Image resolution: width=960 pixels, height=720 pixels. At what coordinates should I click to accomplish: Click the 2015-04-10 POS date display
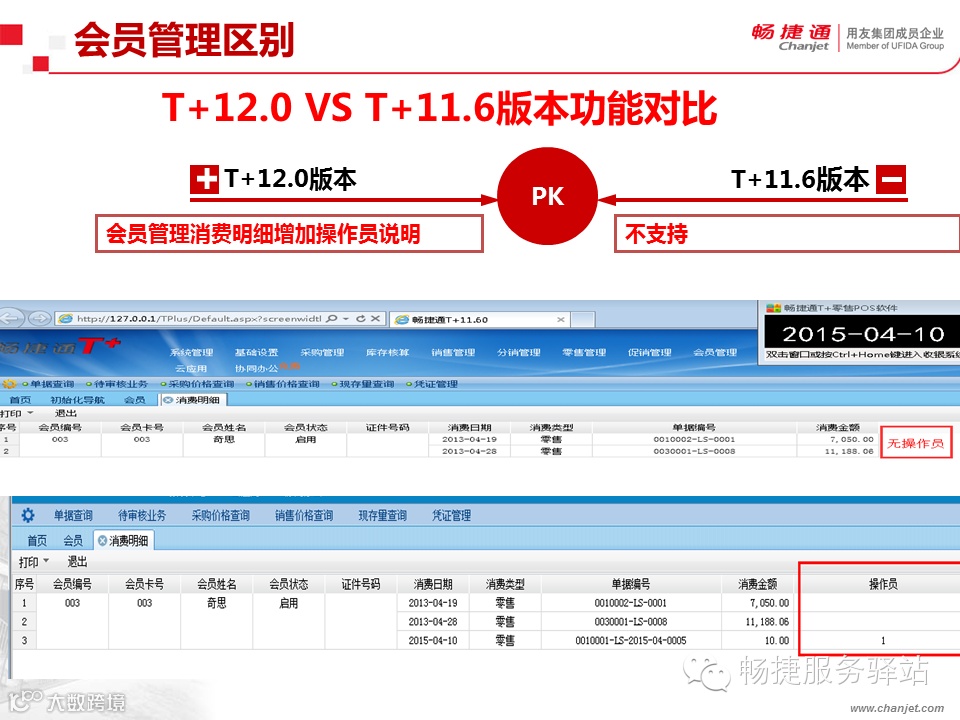[x=863, y=334]
